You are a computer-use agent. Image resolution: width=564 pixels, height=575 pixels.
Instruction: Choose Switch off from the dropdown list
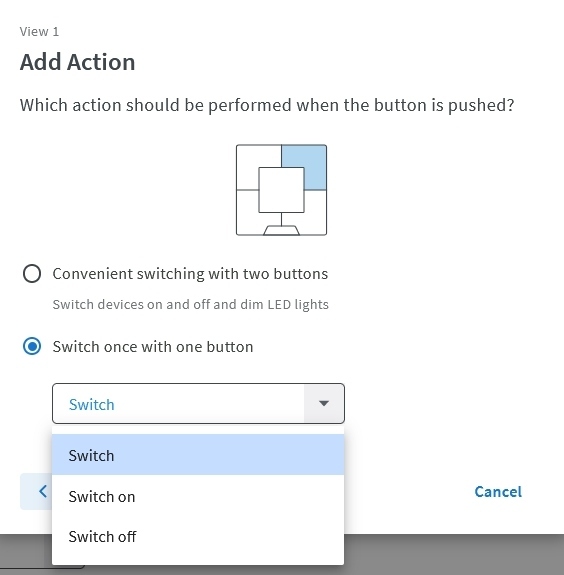pyautogui.click(x=198, y=536)
